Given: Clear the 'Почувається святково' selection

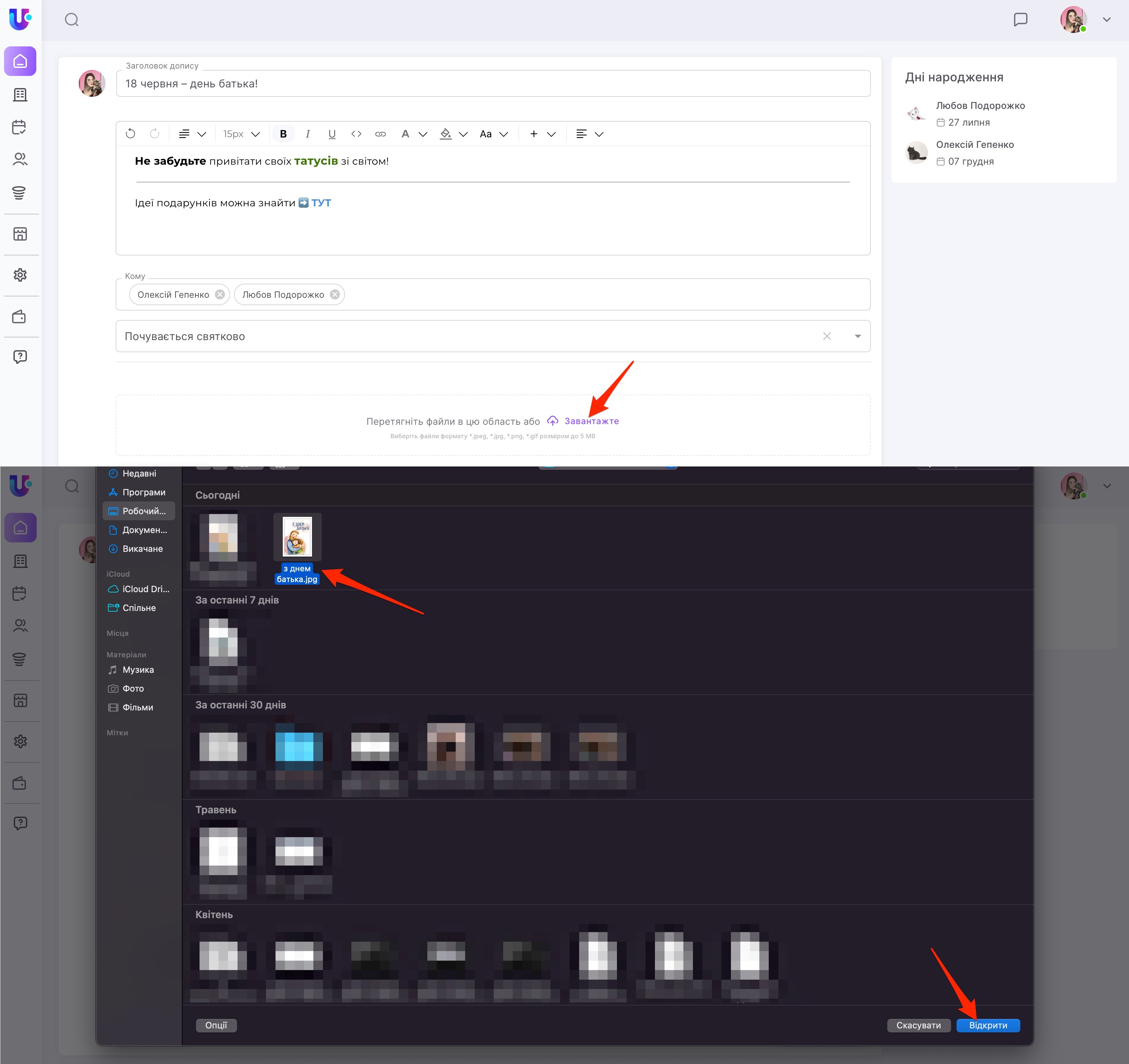Looking at the screenshot, I should [827, 336].
